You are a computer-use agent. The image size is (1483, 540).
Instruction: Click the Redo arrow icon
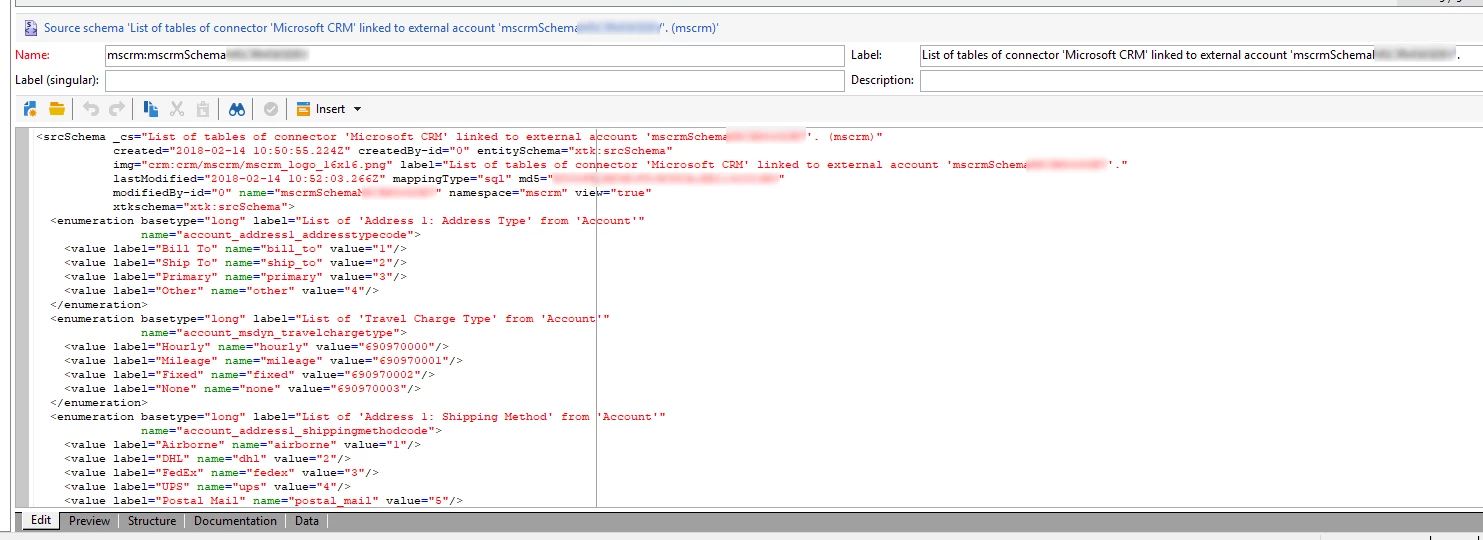tap(117, 109)
